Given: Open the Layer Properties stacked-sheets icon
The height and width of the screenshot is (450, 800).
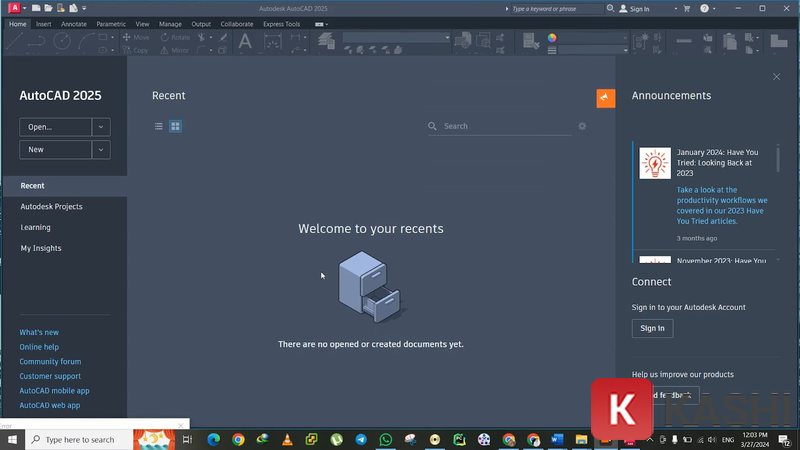Looking at the screenshot, I should point(326,41).
